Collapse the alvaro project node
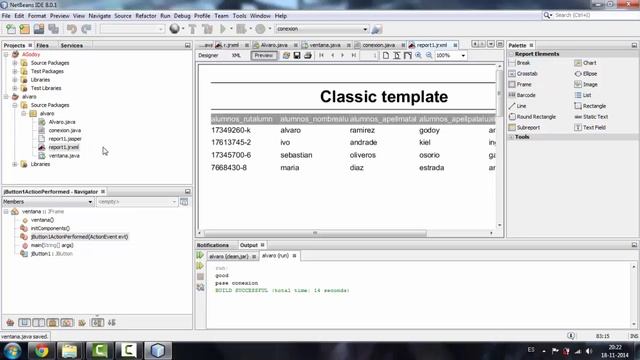640x360 pixels. click(6, 97)
